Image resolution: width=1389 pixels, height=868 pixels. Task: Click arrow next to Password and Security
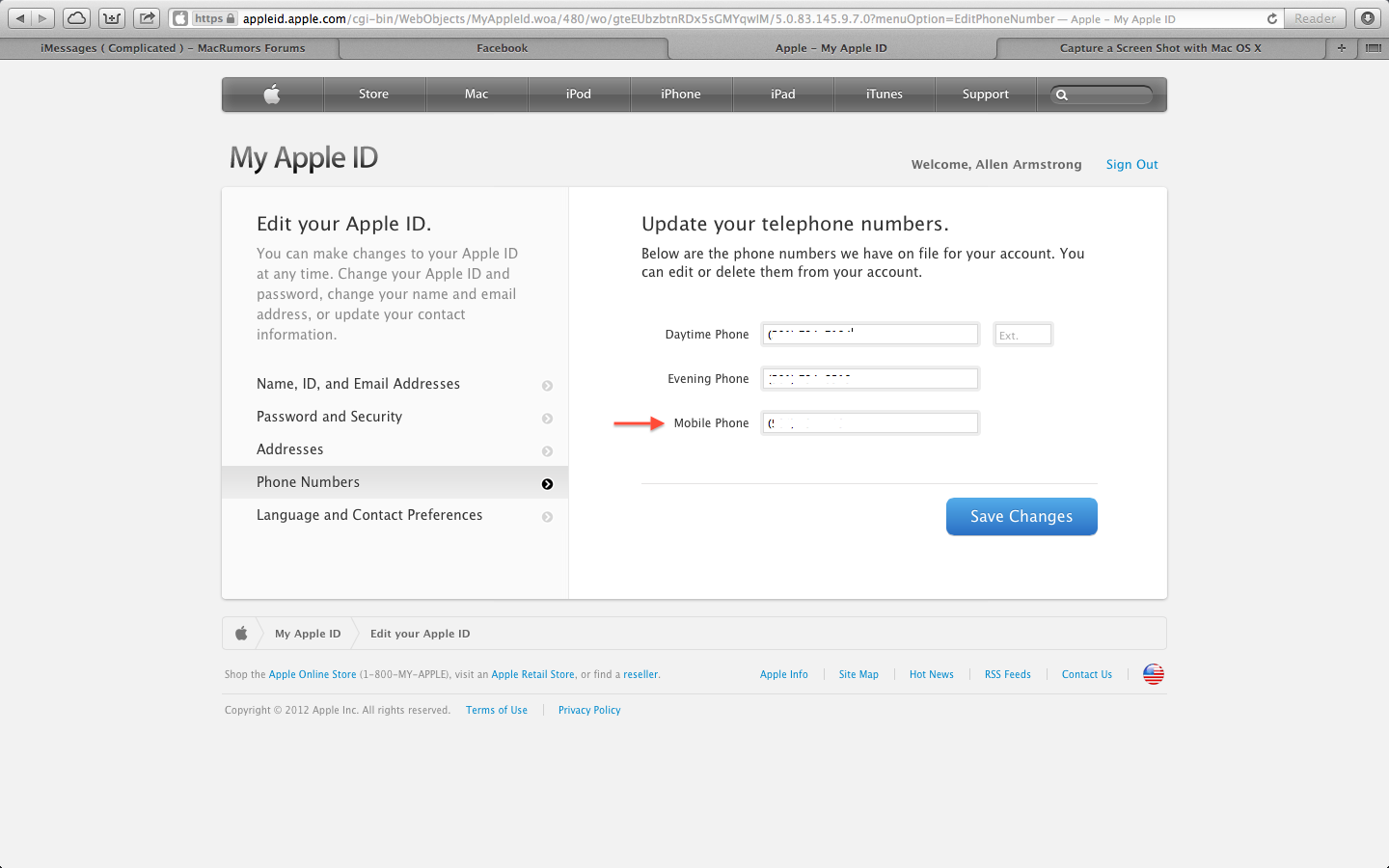pyautogui.click(x=547, y=419)
